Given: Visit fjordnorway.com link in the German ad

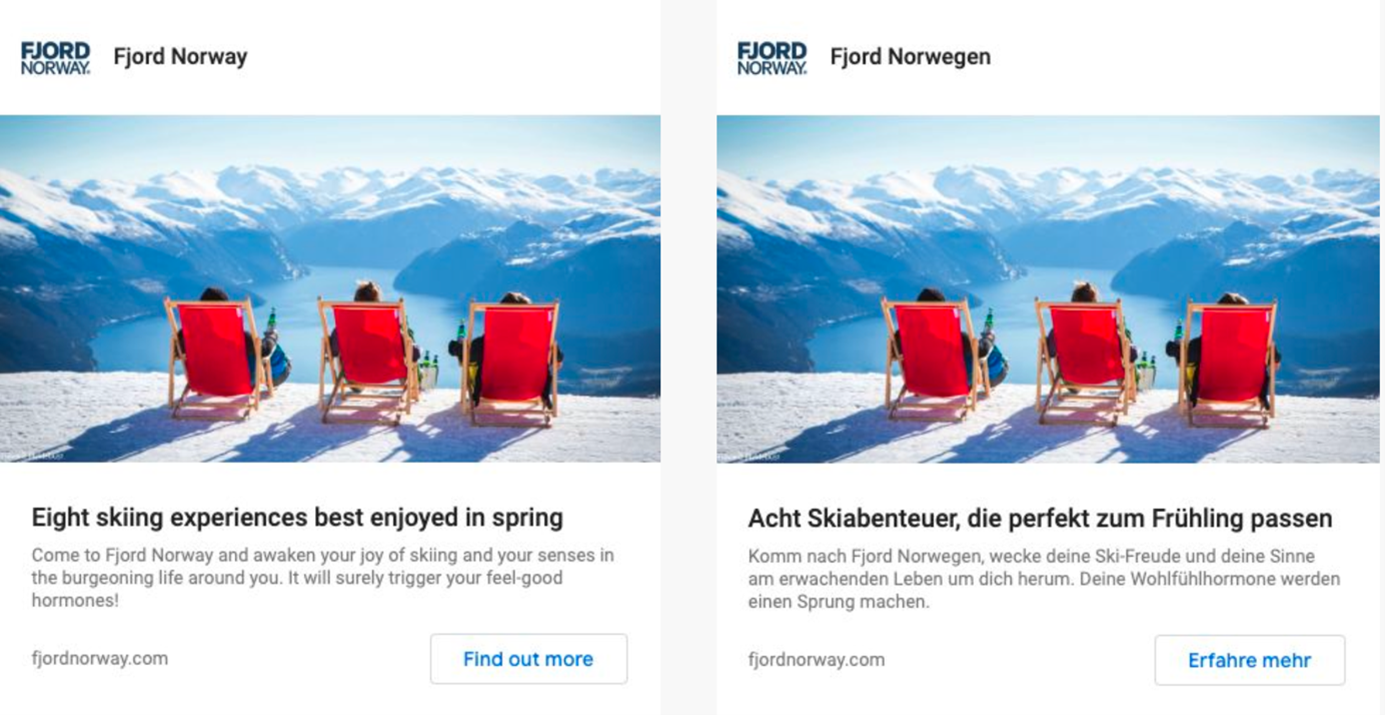Looking at the screenshot, I should coord(816,659).
